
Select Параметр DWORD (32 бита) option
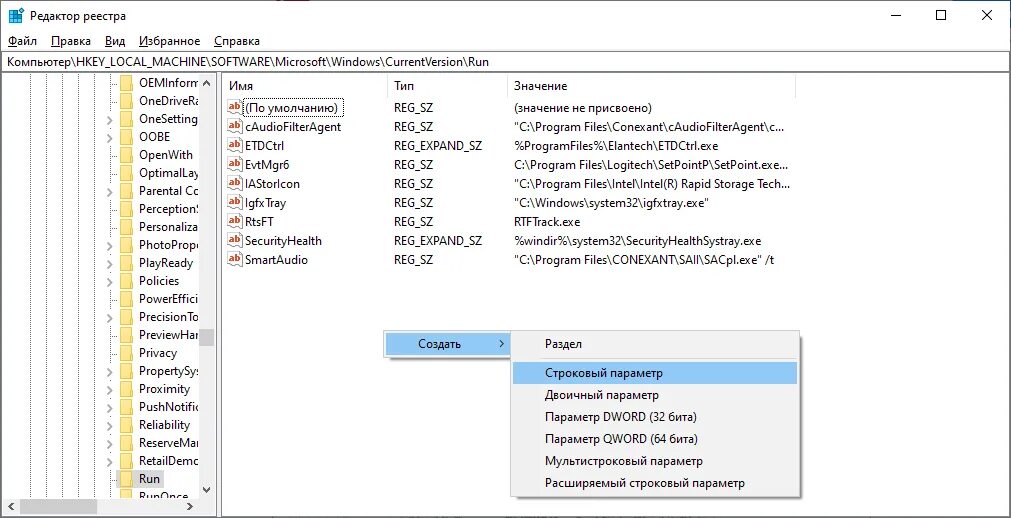620,417
